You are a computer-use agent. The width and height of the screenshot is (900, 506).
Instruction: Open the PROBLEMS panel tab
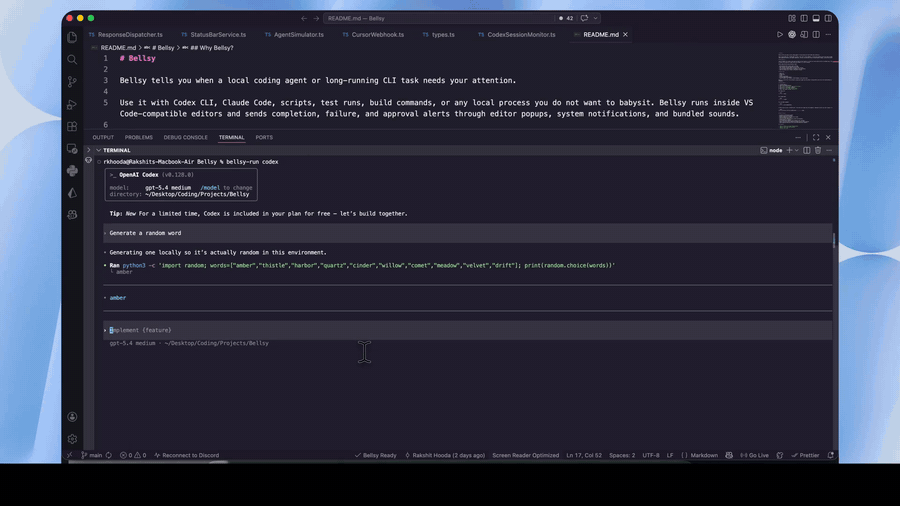139,138
